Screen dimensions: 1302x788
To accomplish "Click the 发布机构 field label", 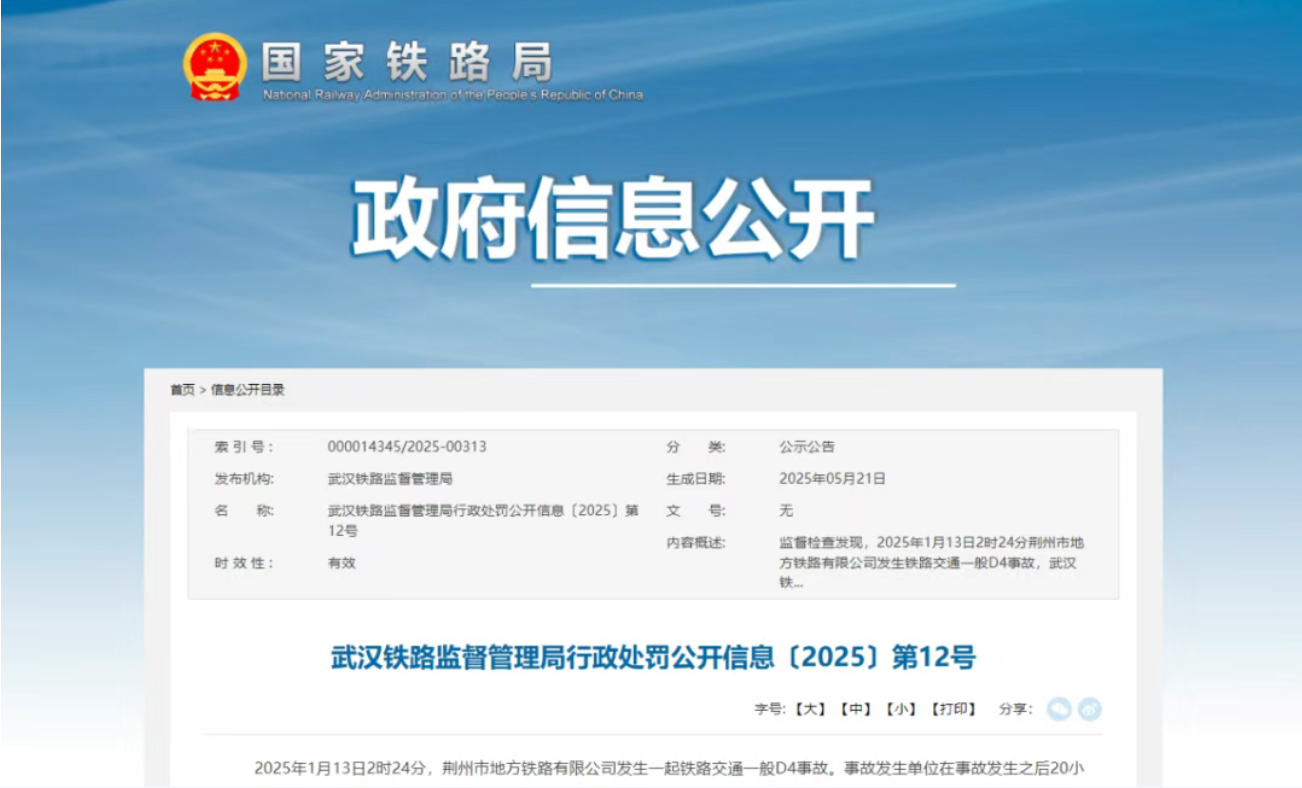I will (x=243, y=479).
